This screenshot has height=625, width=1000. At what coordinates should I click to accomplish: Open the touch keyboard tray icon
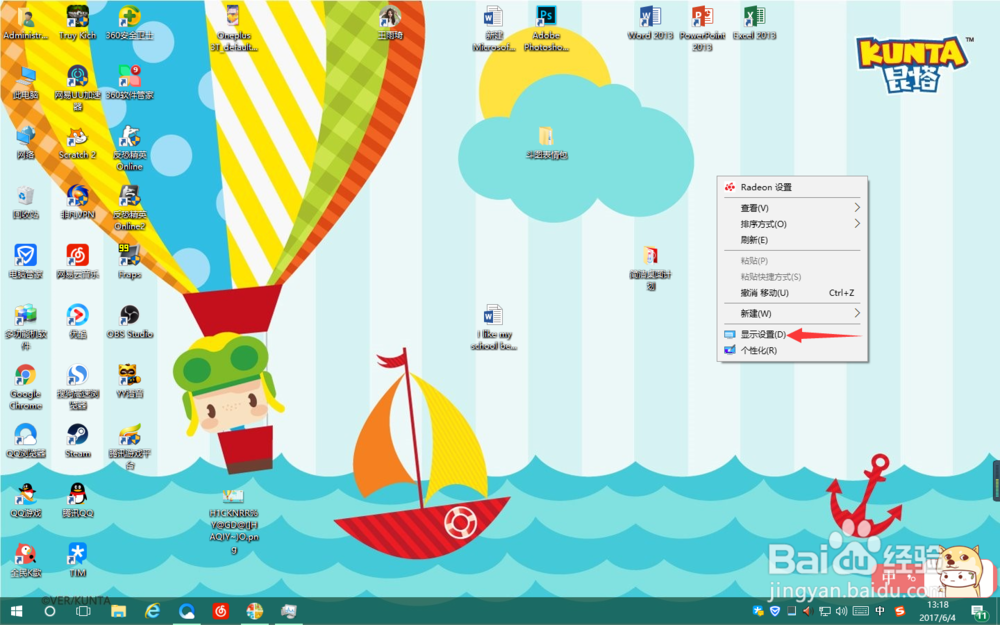(x=860, y=611)
